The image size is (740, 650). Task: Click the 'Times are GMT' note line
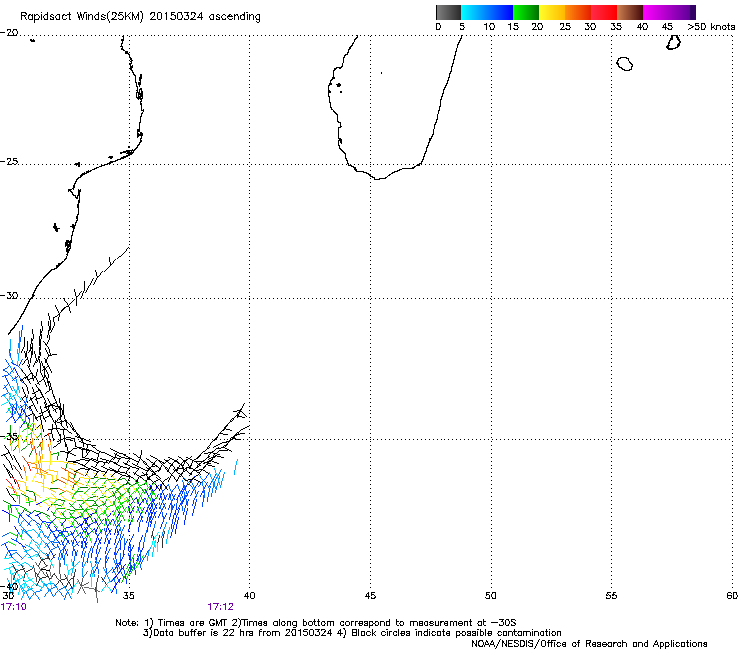[316, 623]
